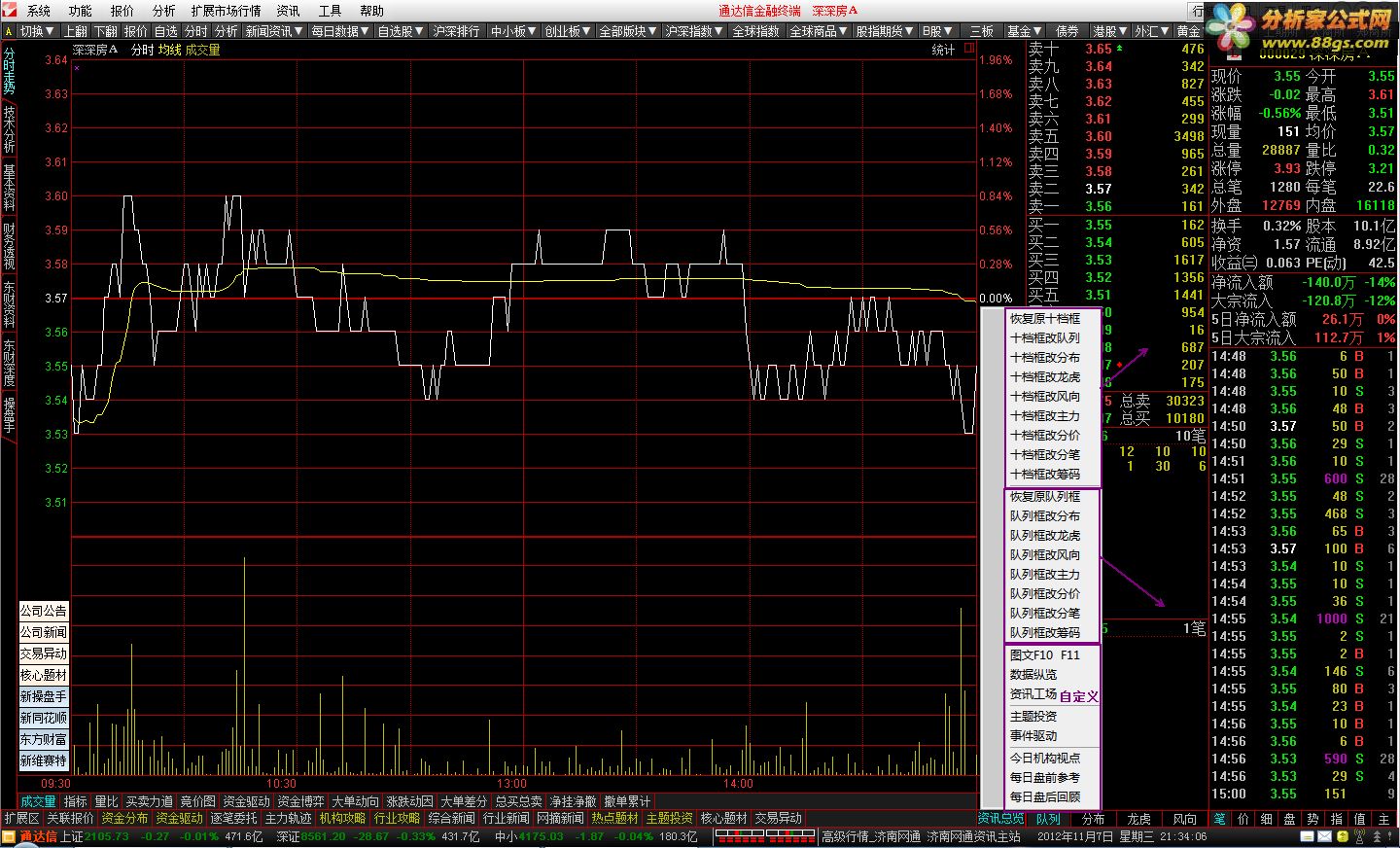Switch to 势 tab in bottom right

1312,819
